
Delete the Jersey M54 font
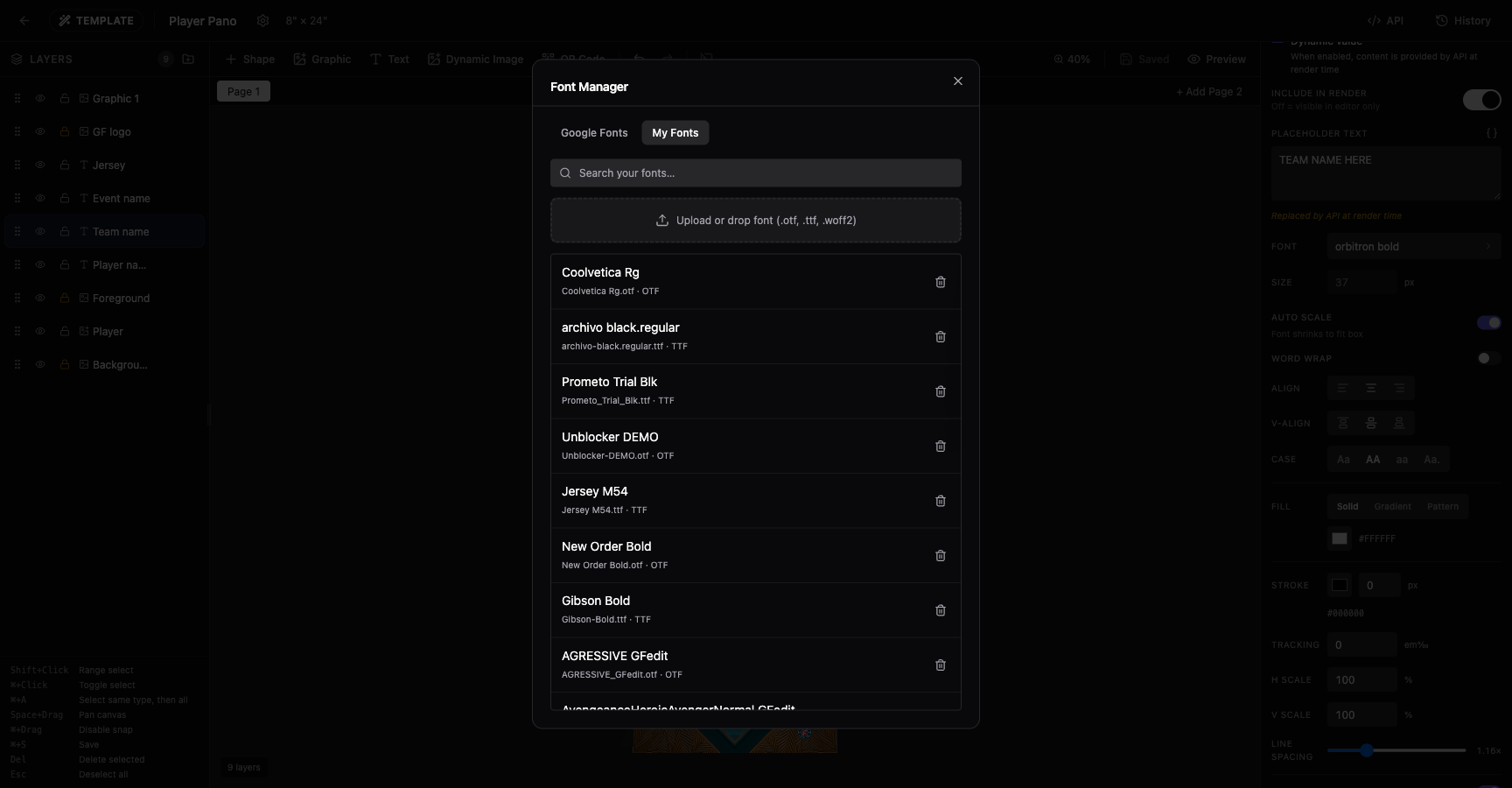(x=941, y=501)
